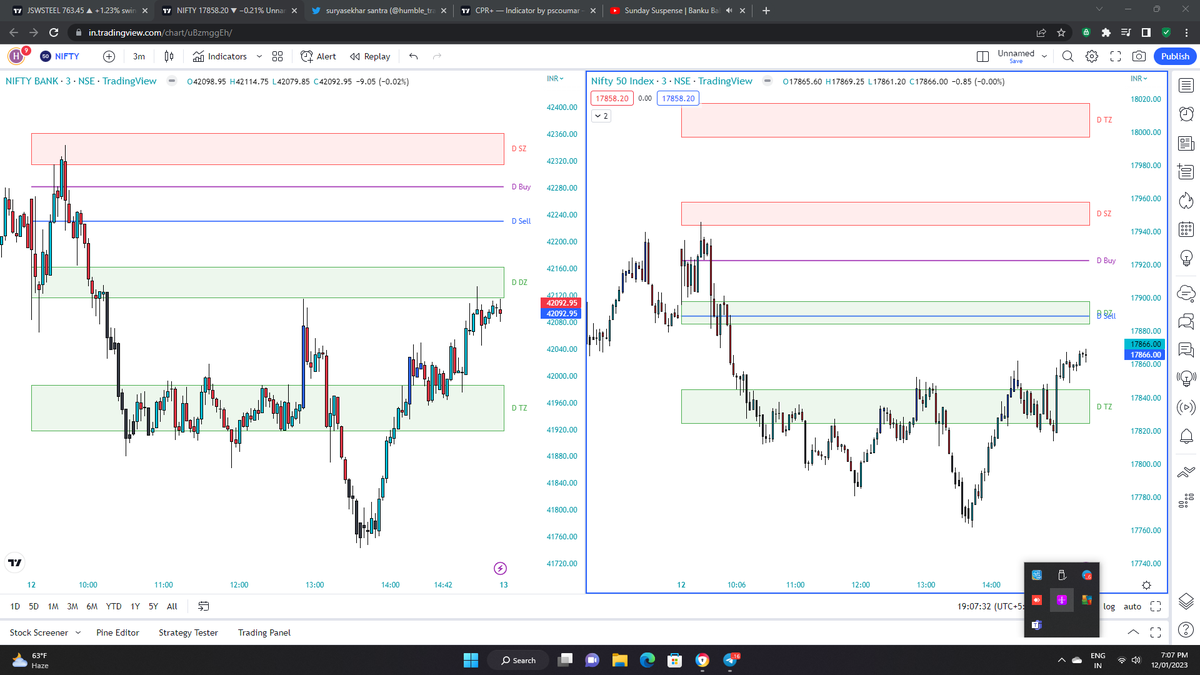Click browser address bar URL

tap(160, 32)
